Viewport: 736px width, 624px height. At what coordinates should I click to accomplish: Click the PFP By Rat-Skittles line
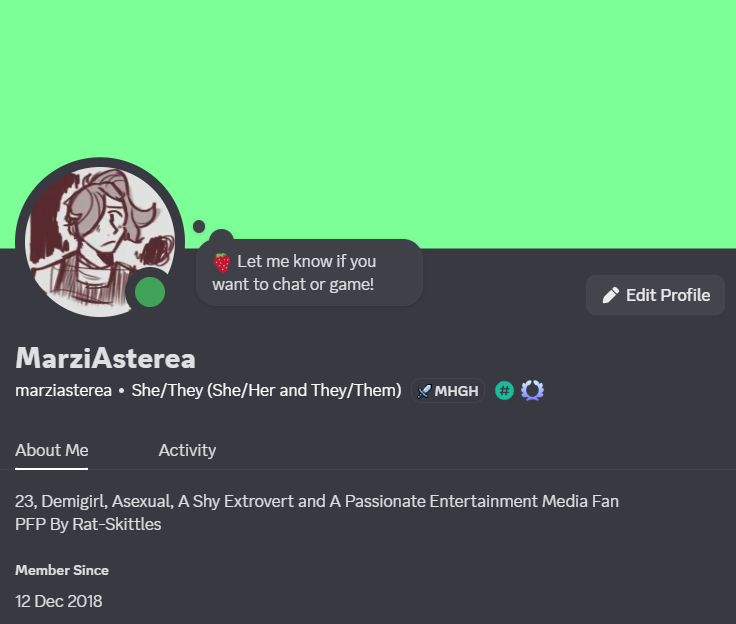pyautogui.click(x=88, y=524)
